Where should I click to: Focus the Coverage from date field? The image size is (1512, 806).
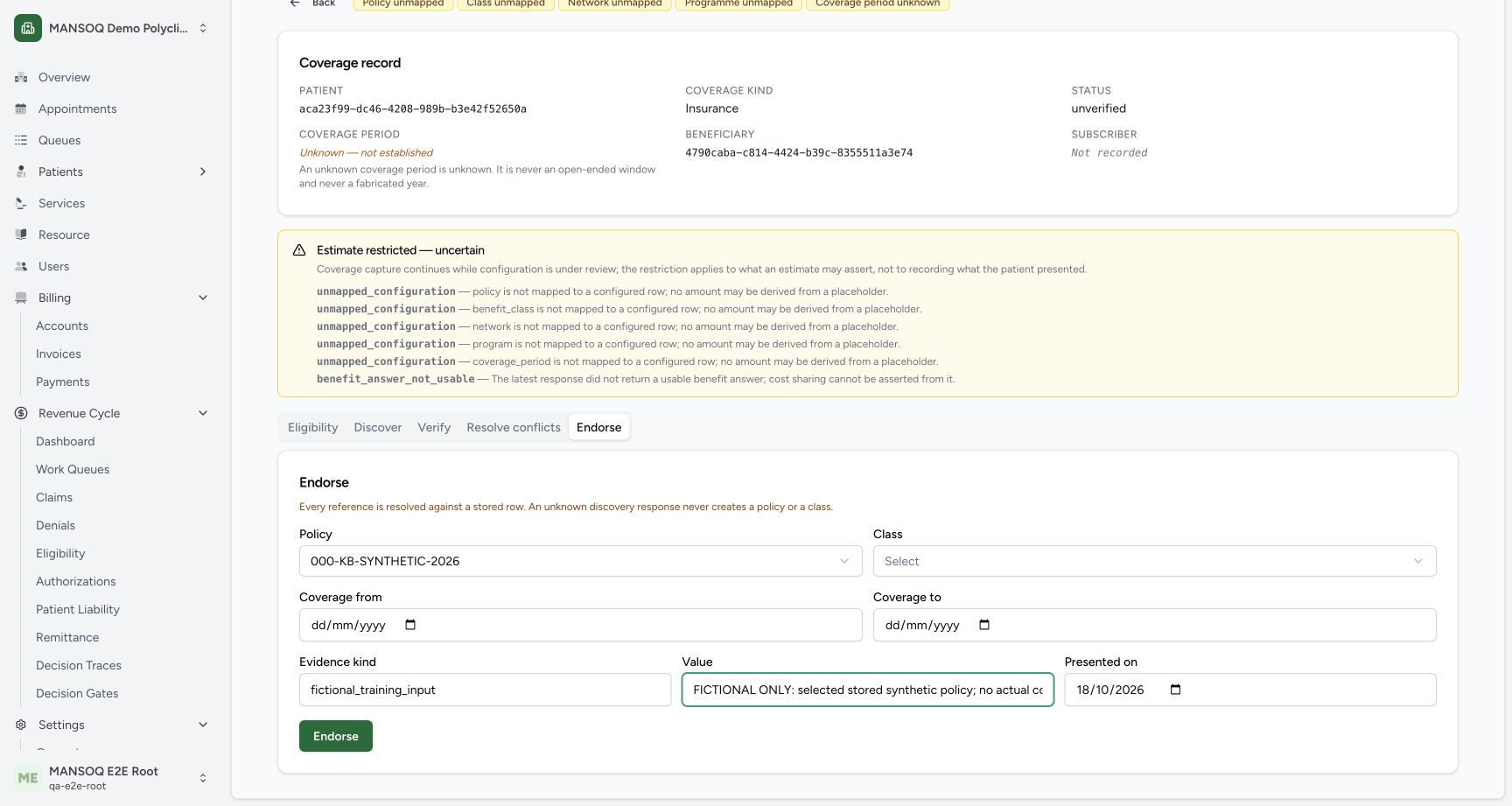pyautogui.click(x=580, y=625)
